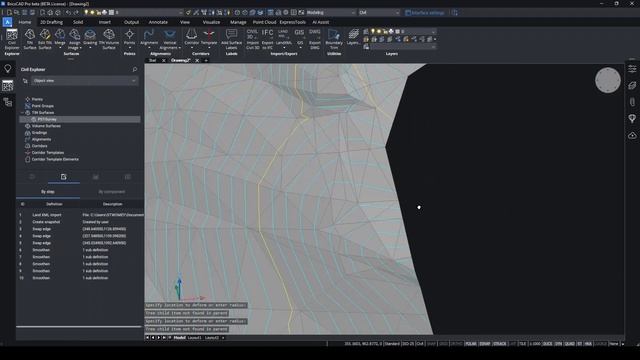640x360 pixels.
Task: Click the Description column header
Action: pyautogui.click(x=113, y=204)
